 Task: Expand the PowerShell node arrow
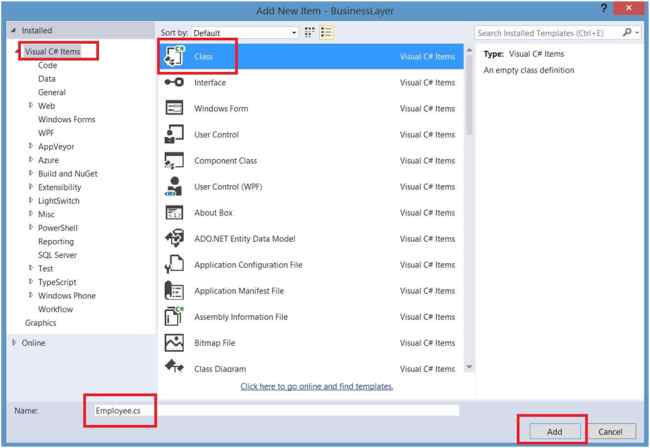coord(31,227)
